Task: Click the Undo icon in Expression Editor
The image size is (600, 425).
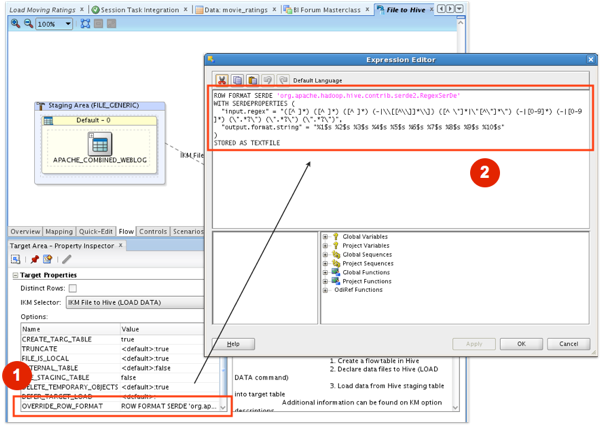Action: coord(267,80)
